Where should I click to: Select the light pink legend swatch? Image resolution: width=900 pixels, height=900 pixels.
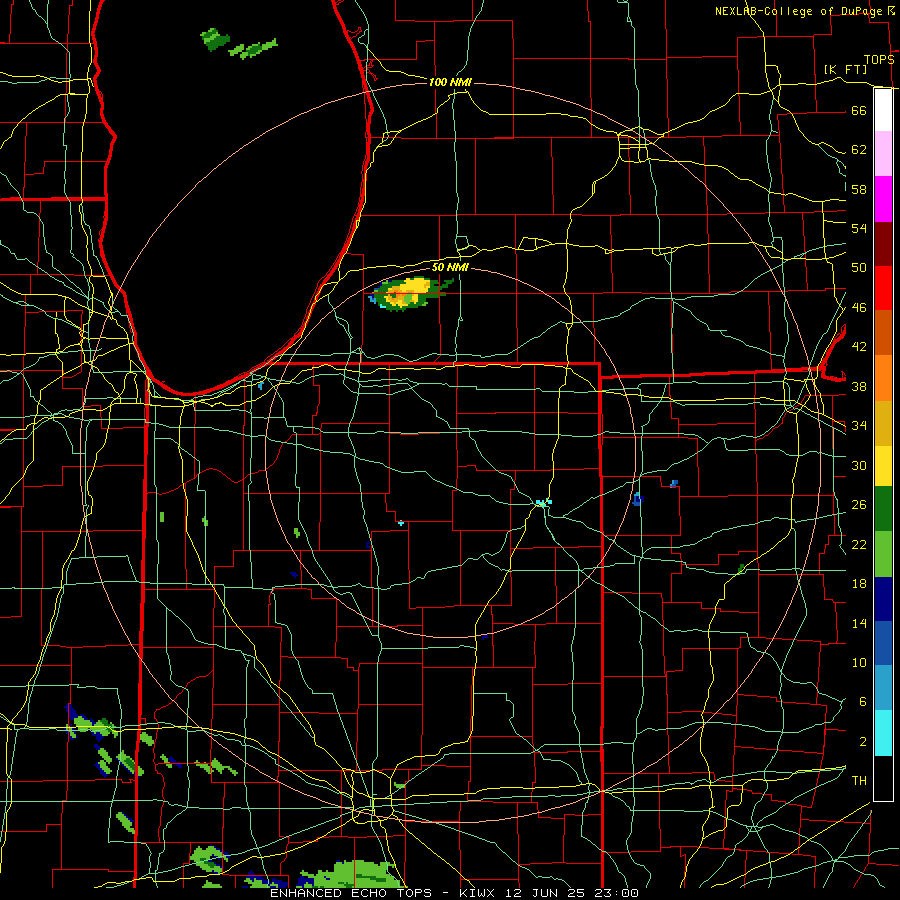(x=883, y=153)
